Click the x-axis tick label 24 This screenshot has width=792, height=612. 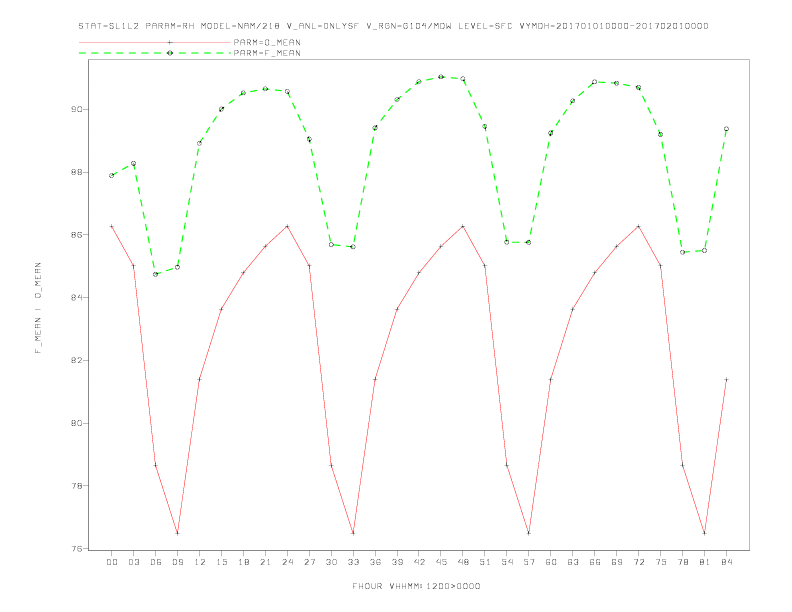287,562
